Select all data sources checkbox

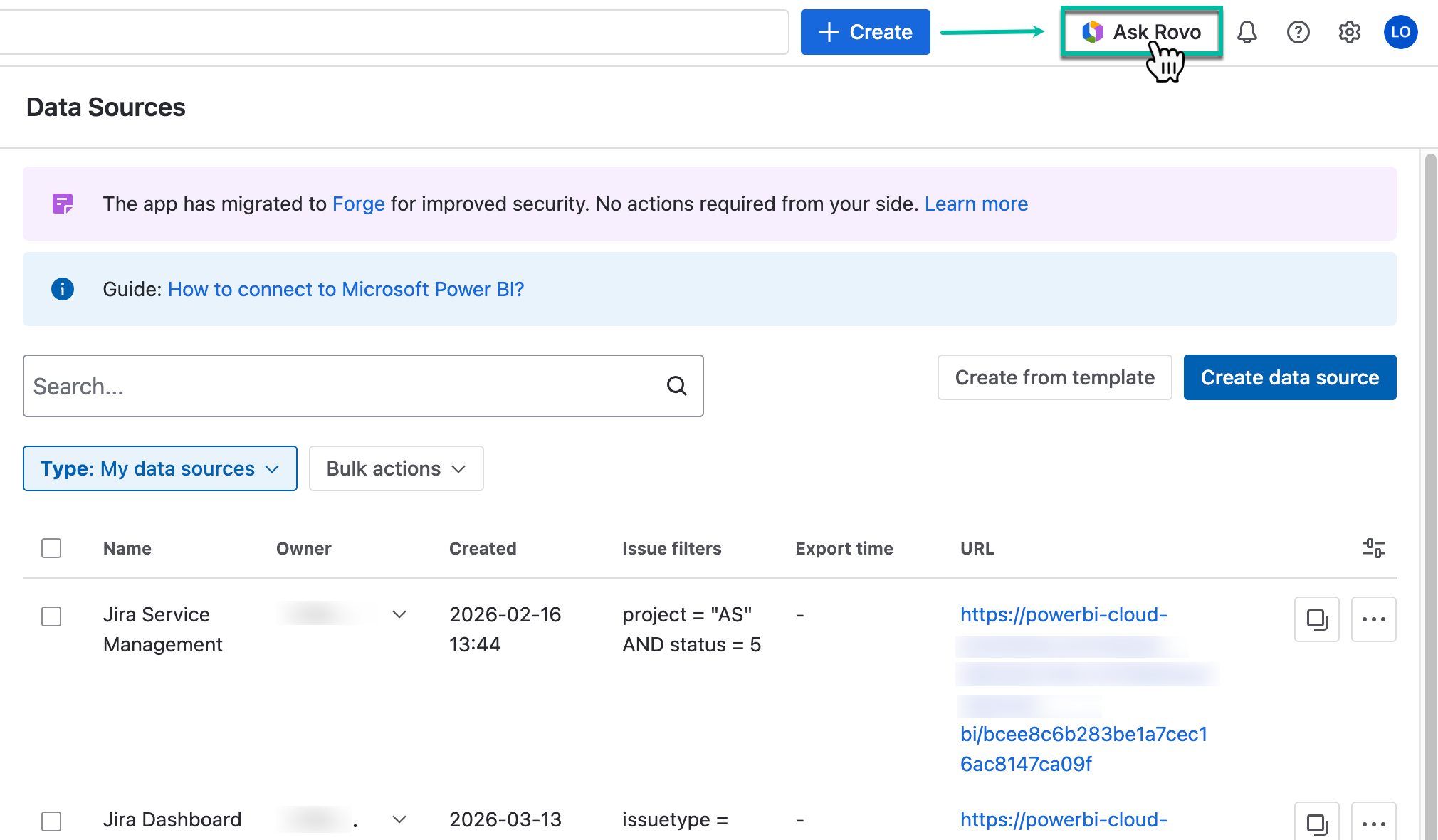coord(51,548)
